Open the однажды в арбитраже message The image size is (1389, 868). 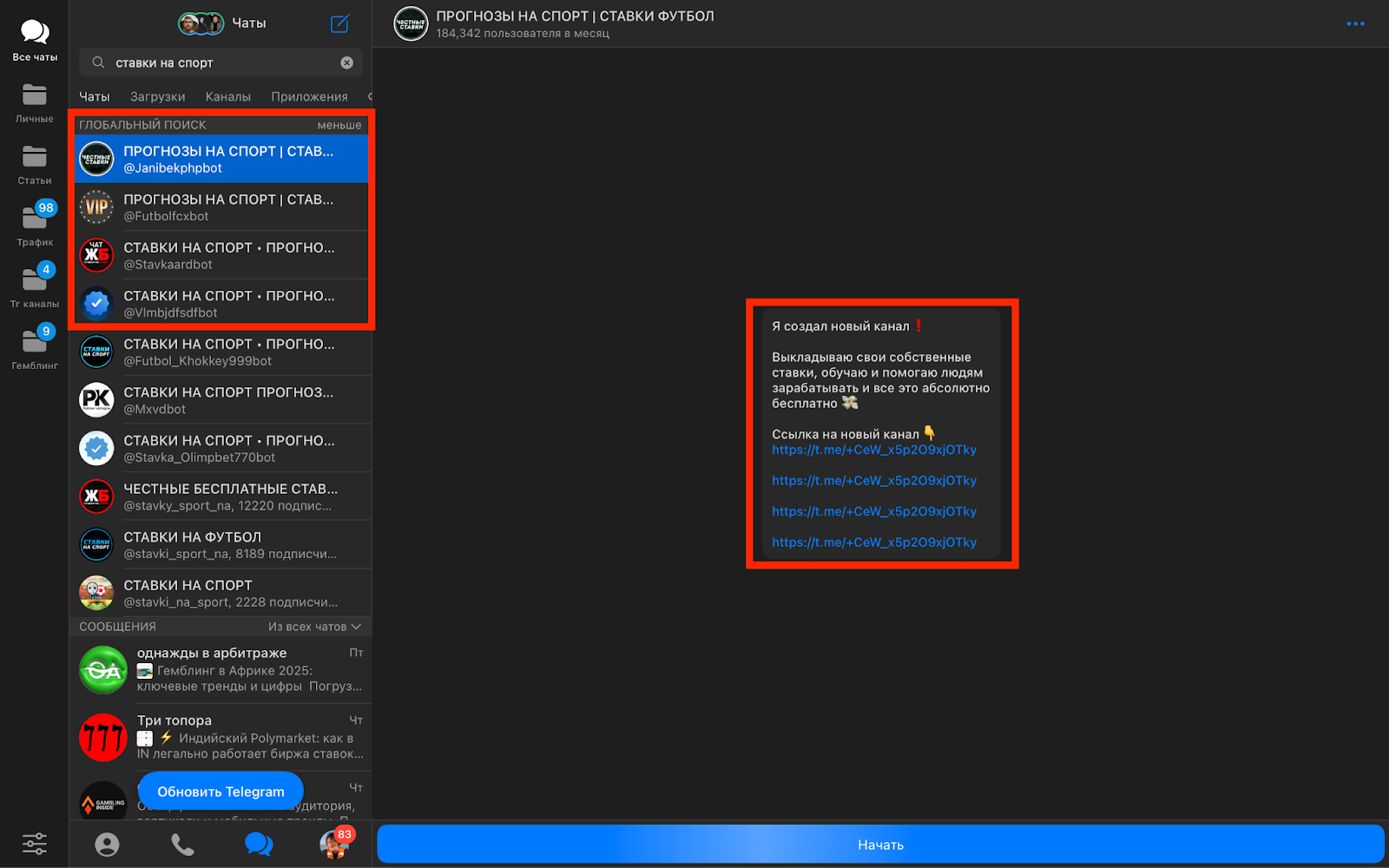(x=221, y=669)
